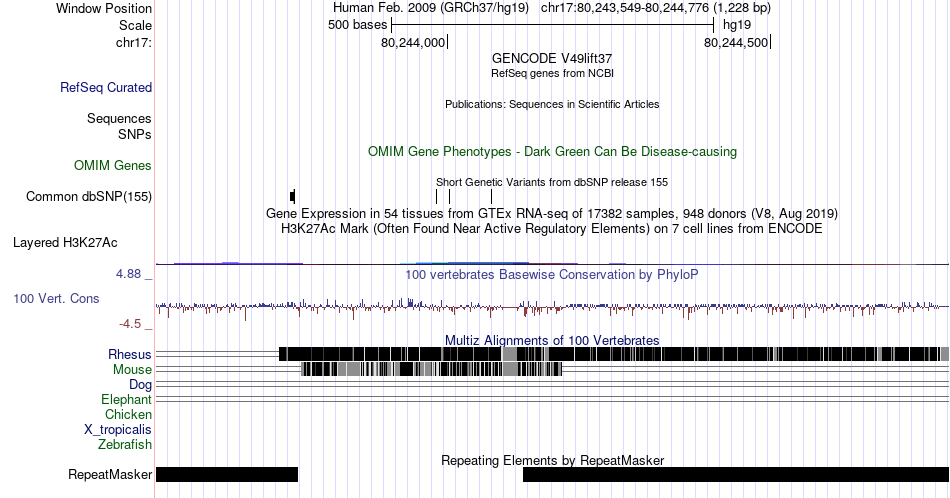The image size is (950, 498).
Task: Click the Mouse alignment row label
Action: click(132, 370)
